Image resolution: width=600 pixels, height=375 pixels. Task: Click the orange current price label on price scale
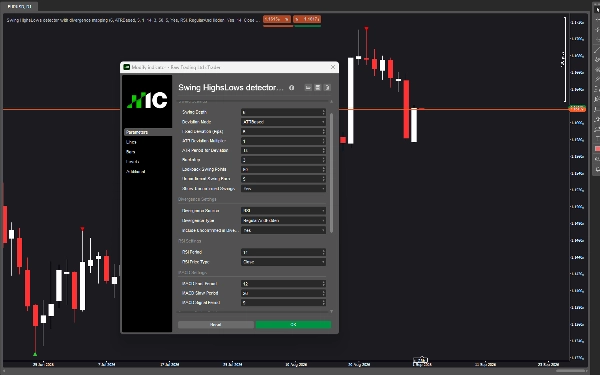(x=577, y=109)
